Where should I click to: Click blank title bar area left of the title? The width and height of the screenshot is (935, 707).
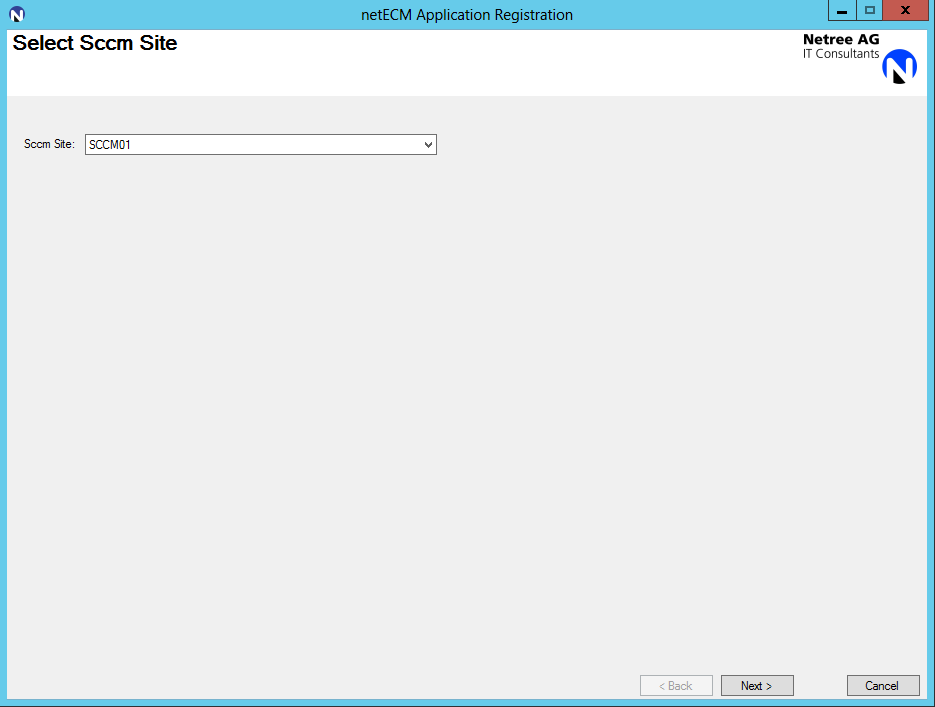coord(180,15)
